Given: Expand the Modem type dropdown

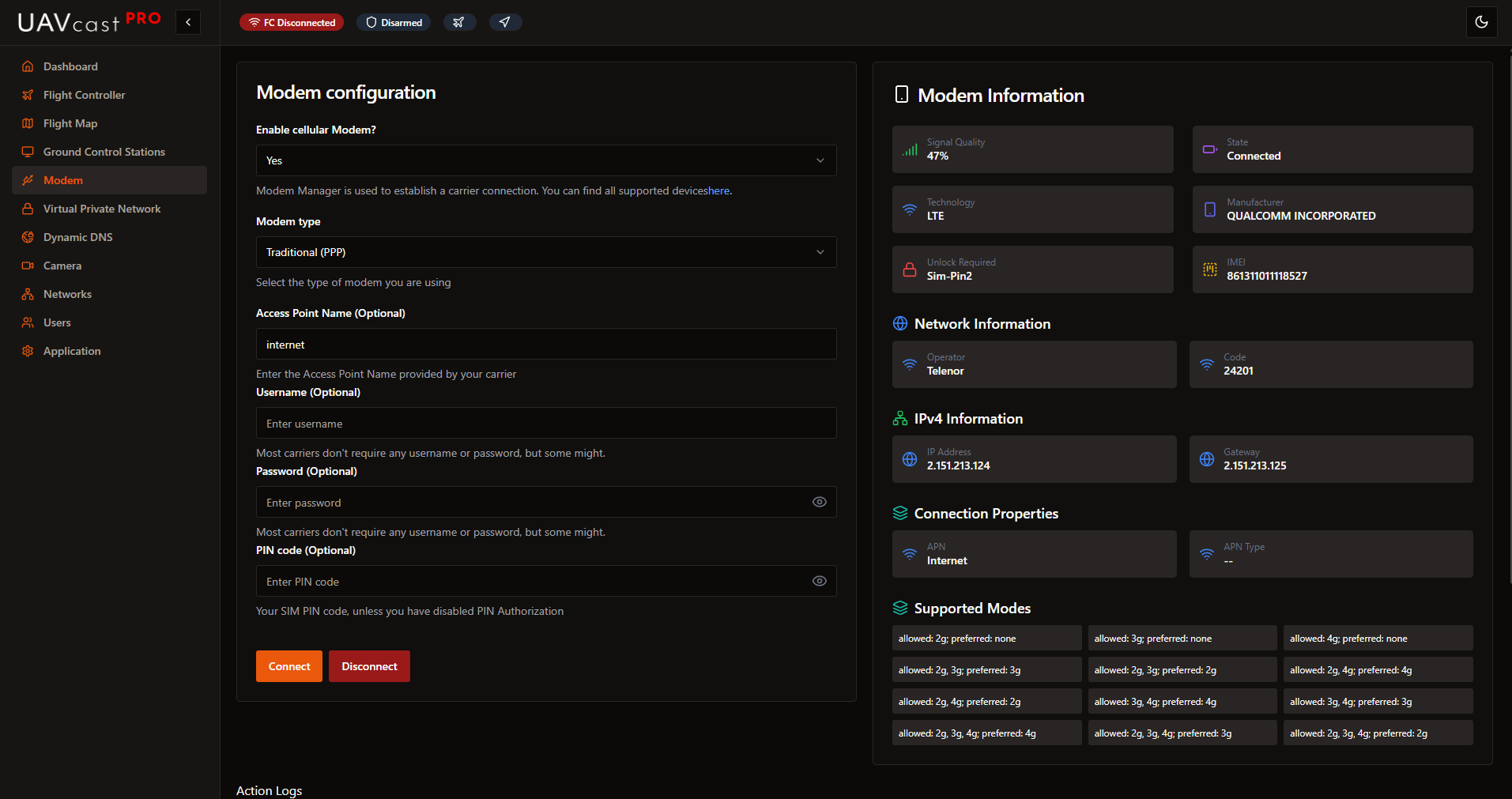Looking at the screenshot, I should coord(545,252).
